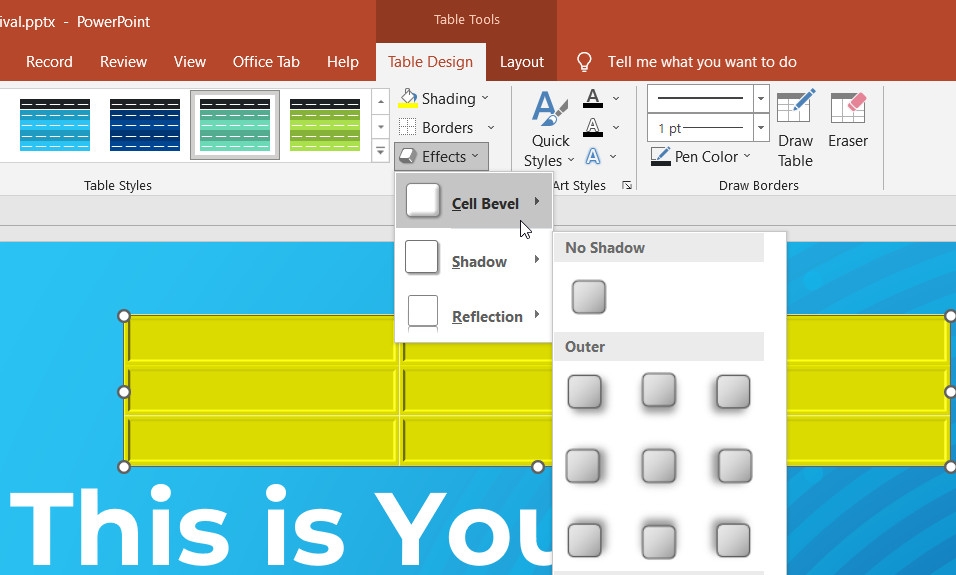Choose the No Shadow preset
Screen dimensions: 956x575
588,296
